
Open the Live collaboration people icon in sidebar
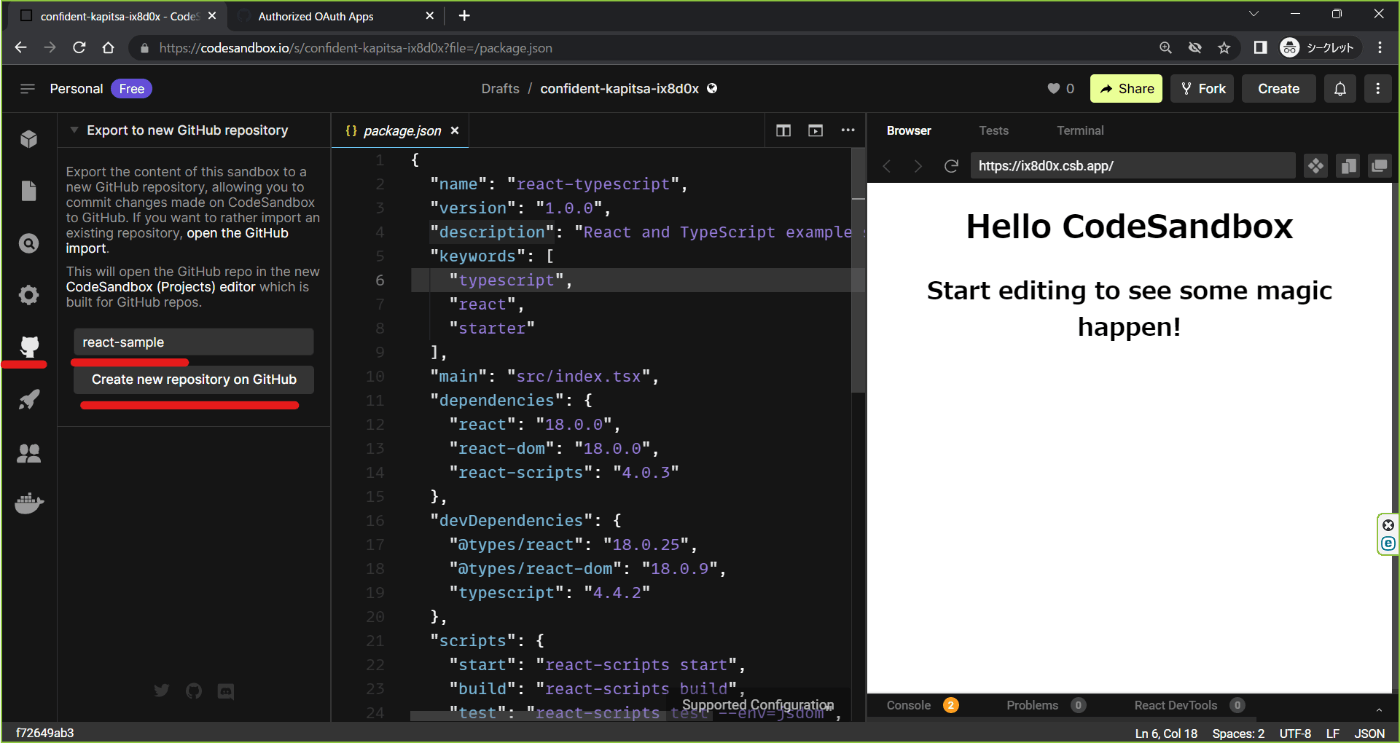[29, 453]
